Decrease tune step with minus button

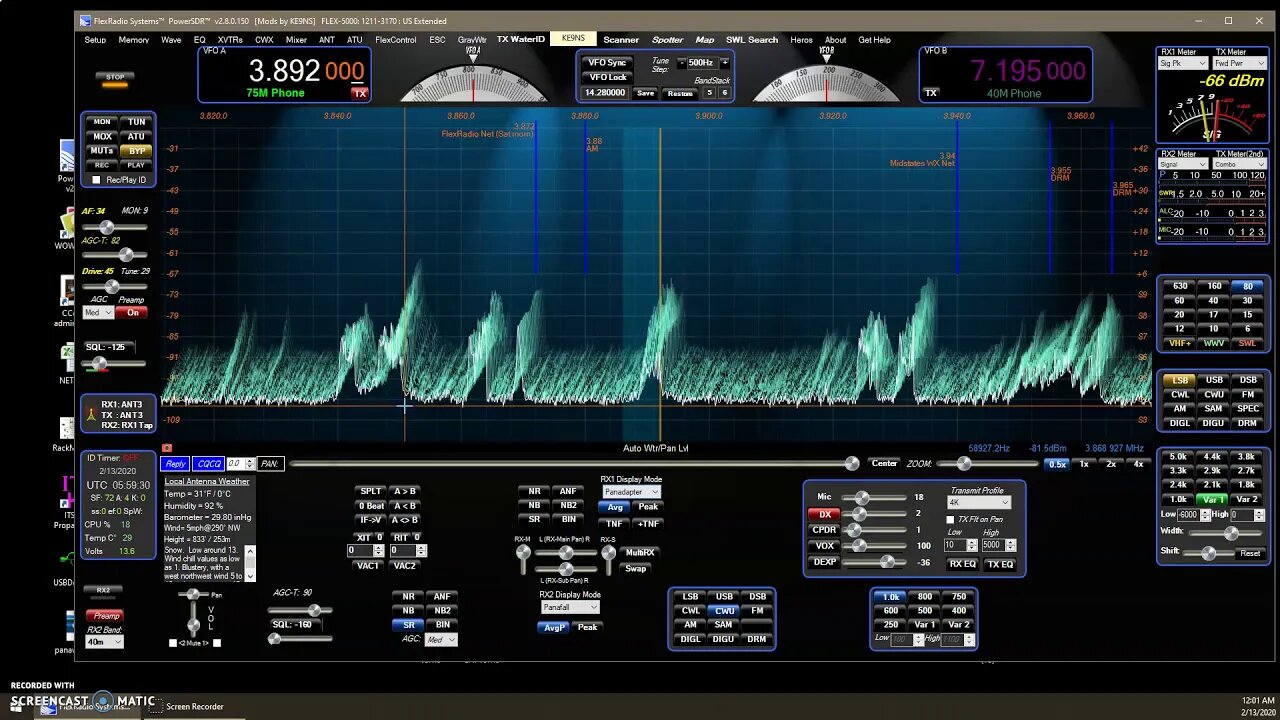click(681, 63)
